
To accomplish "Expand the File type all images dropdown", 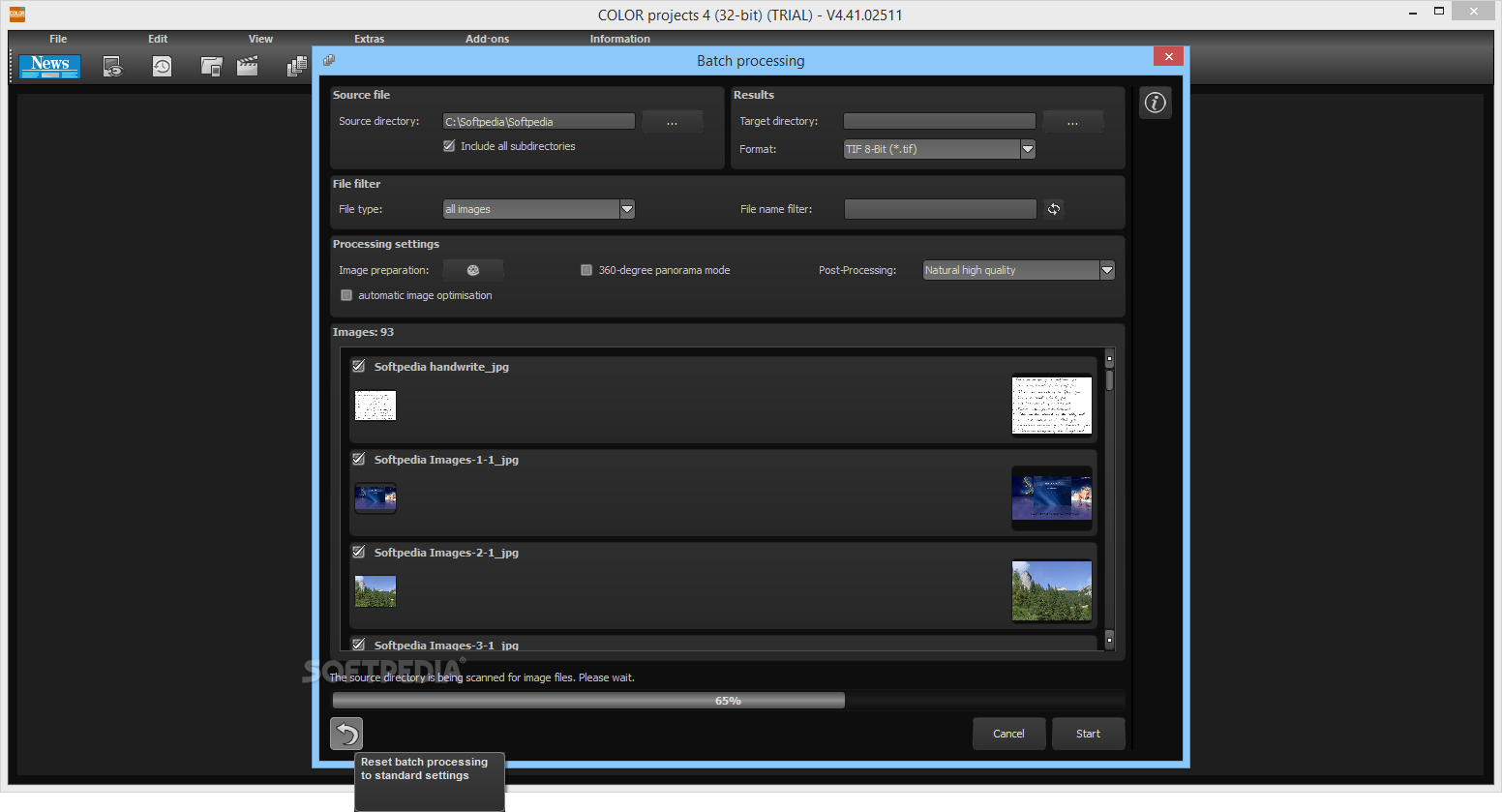I will click(x=627, y=209).
